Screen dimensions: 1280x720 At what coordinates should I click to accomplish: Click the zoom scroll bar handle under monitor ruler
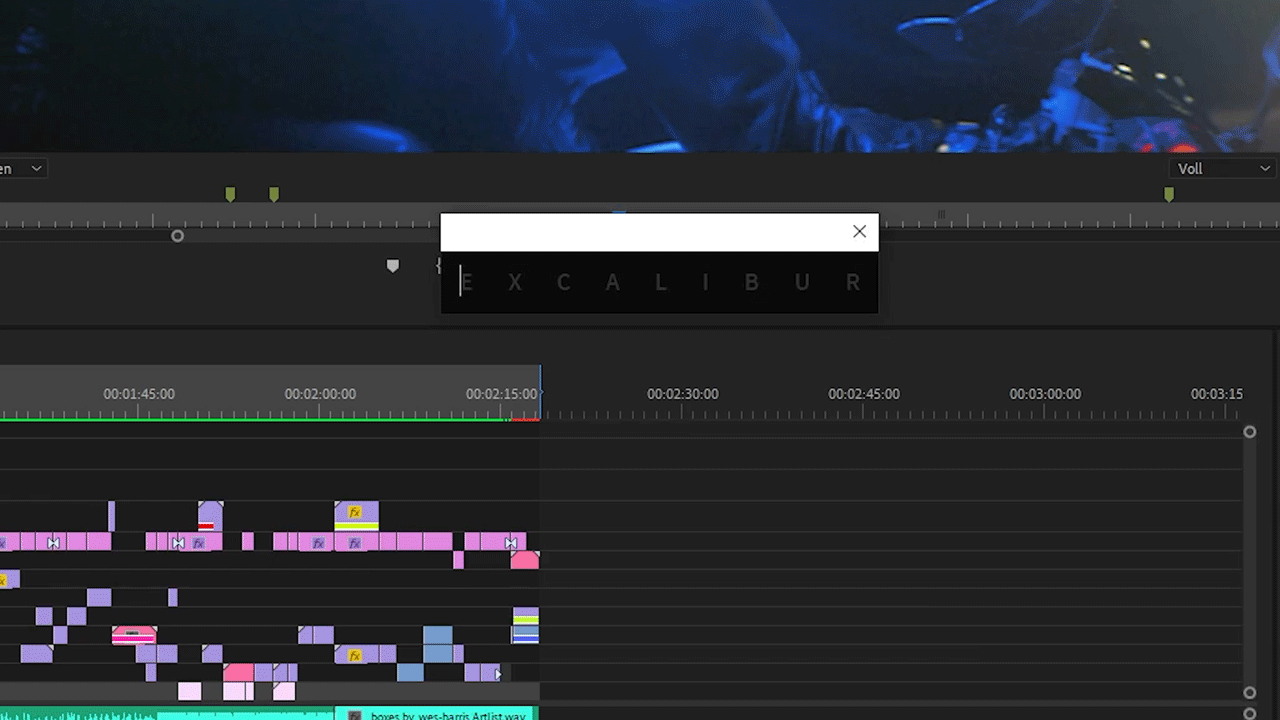click(x=177, y=236)
